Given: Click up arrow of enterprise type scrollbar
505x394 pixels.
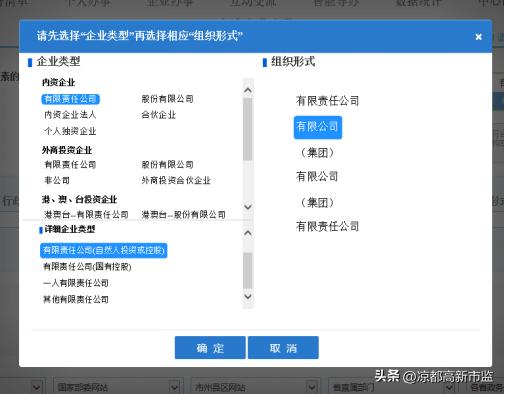Looking at the screenshot, I should pyautogui.click(x=248, y=90).
